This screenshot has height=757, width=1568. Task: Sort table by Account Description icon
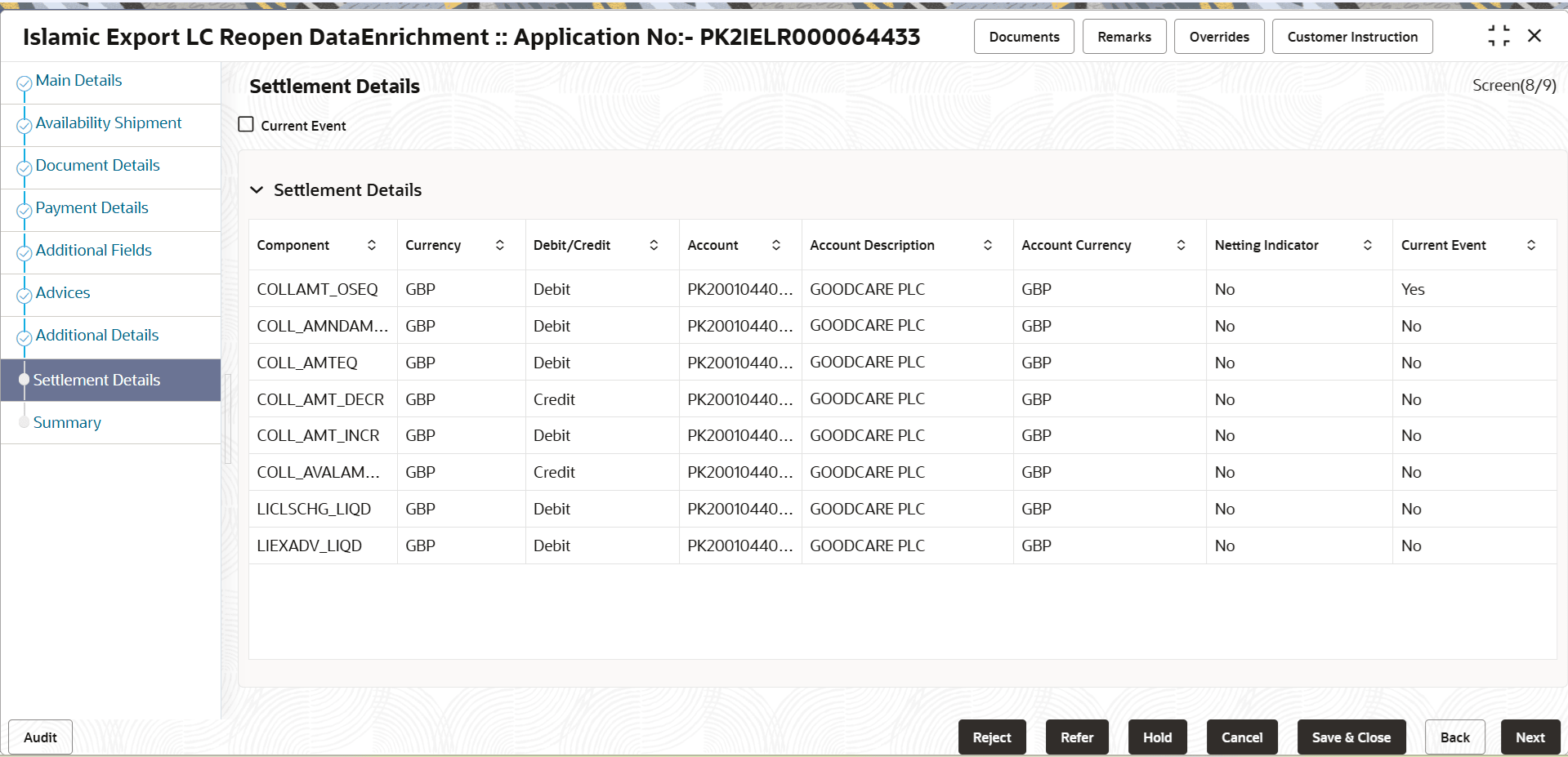point(988,245)
